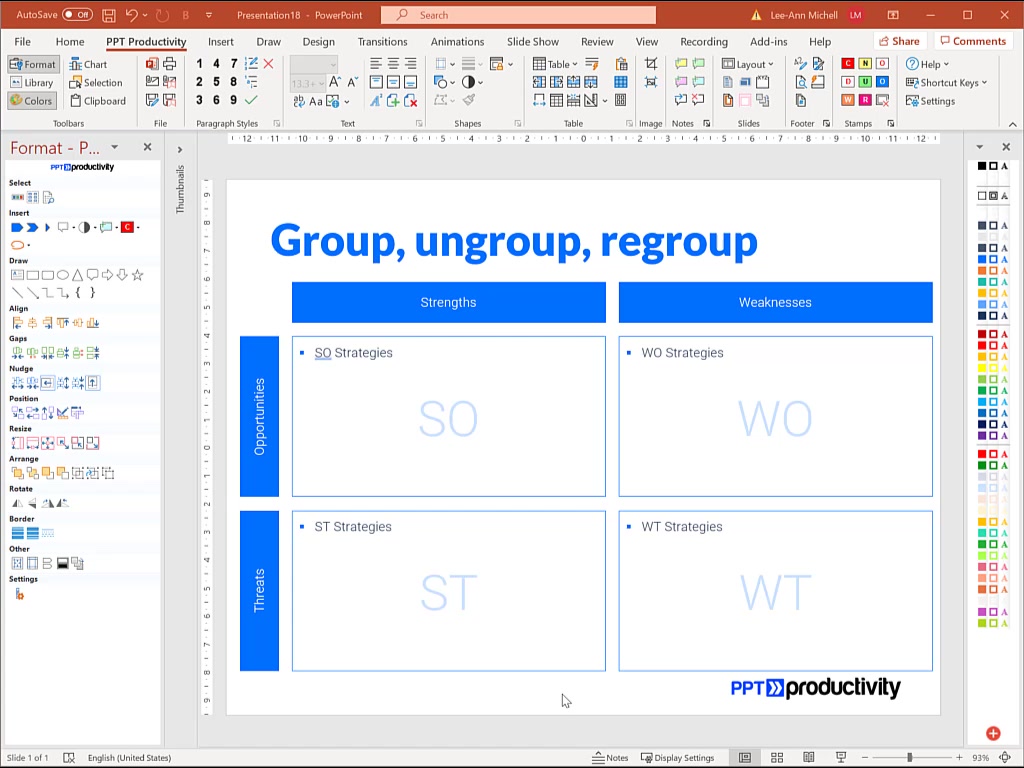
Task: Click the green U stamp
Action: 865,82
